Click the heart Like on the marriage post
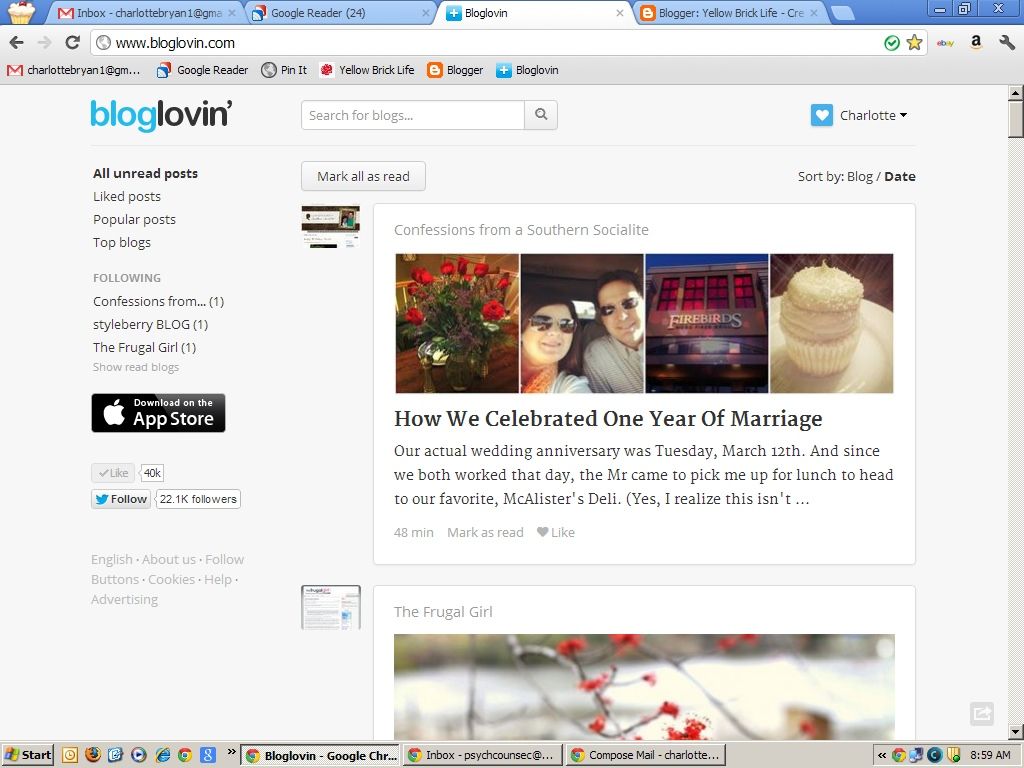This screenshot has width=1024, height=768. [x=556, y=532]
